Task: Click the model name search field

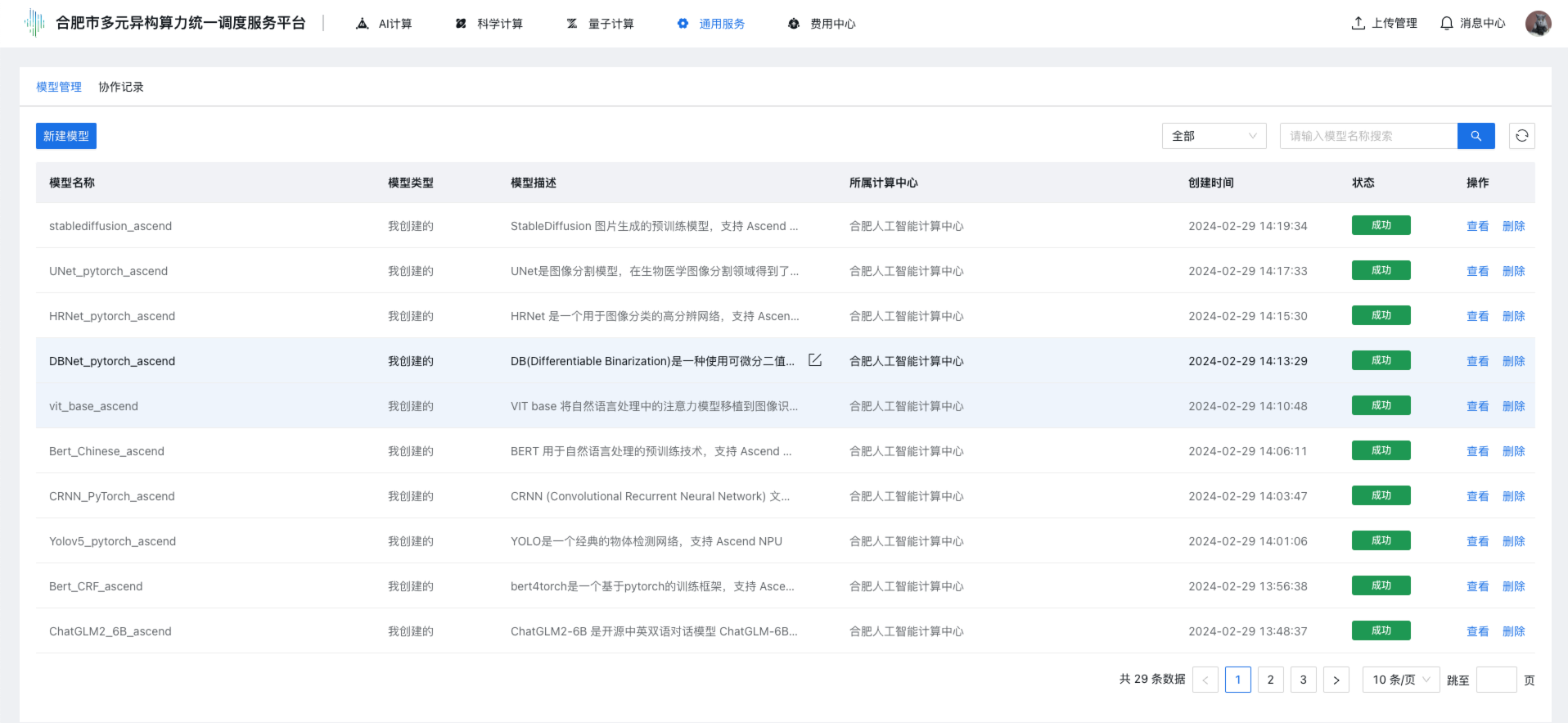Action: pyautogui.click(x=1368, y=136)
